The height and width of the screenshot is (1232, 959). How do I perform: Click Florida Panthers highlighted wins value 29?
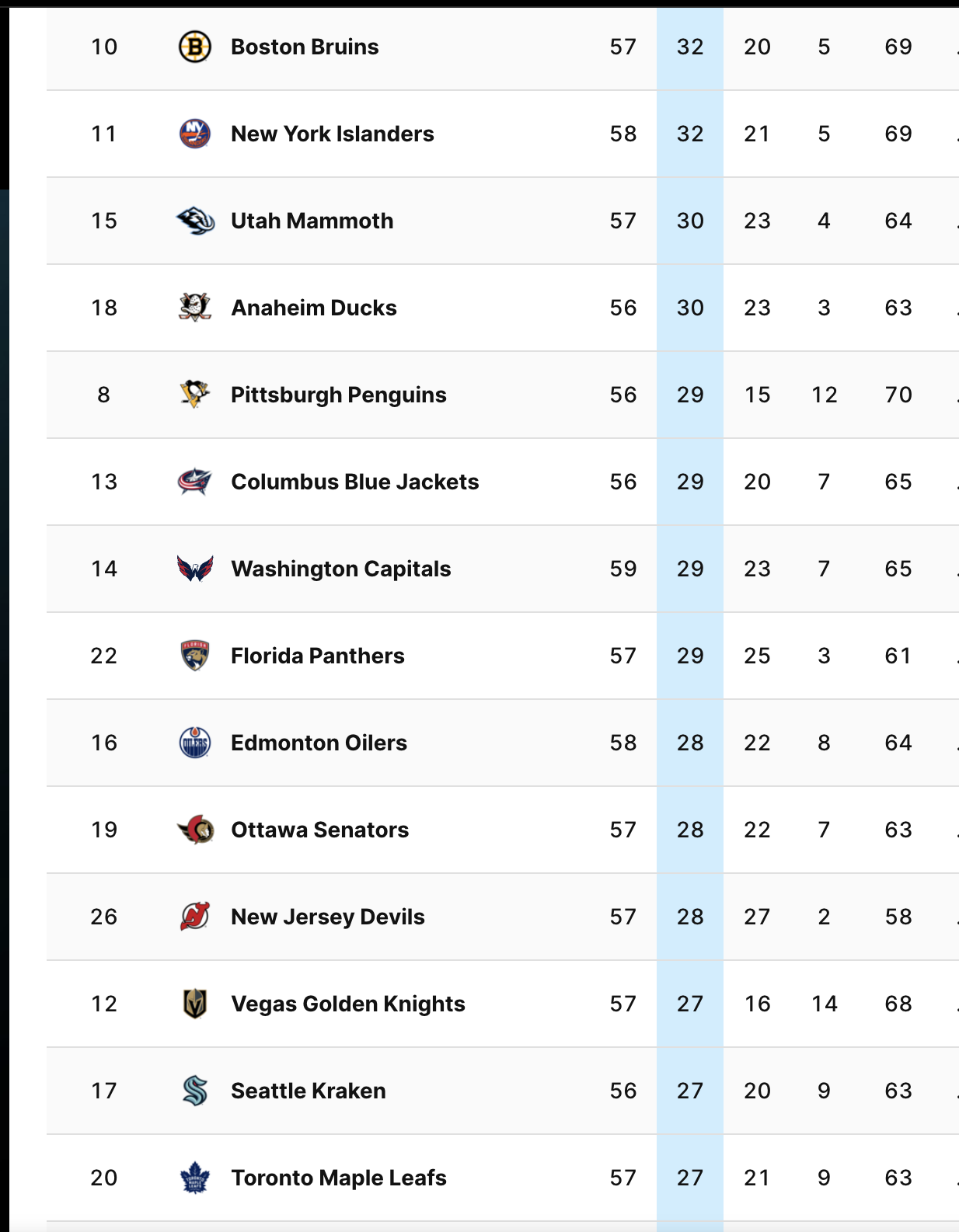tap(690, 656)
